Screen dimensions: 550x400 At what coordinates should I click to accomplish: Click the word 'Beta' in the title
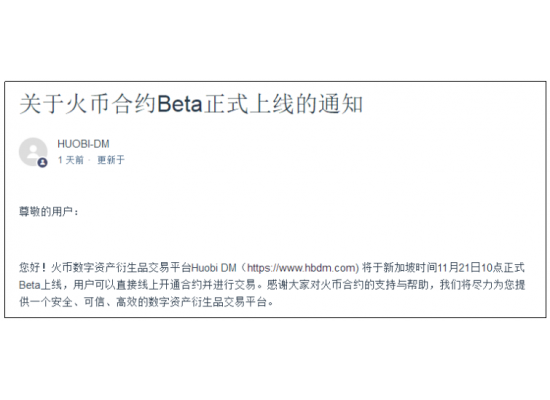click(180, 104)
